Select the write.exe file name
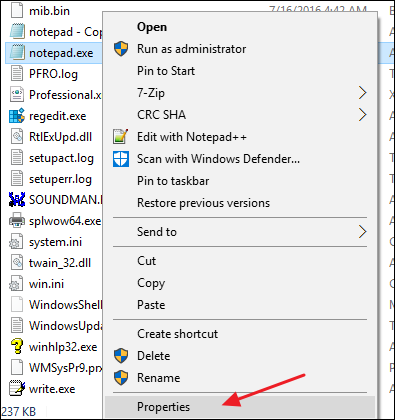This screenshot has height=420, width=395. (x=52, y=389)
